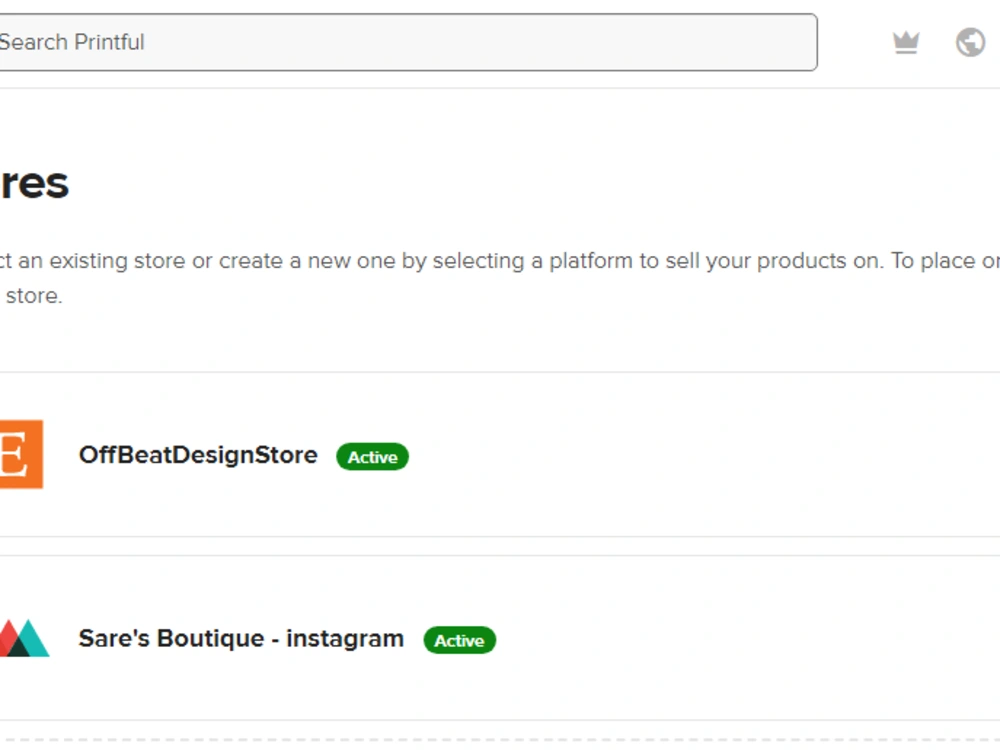Click the Sare's Boutique triangle logo

(24, 638)
